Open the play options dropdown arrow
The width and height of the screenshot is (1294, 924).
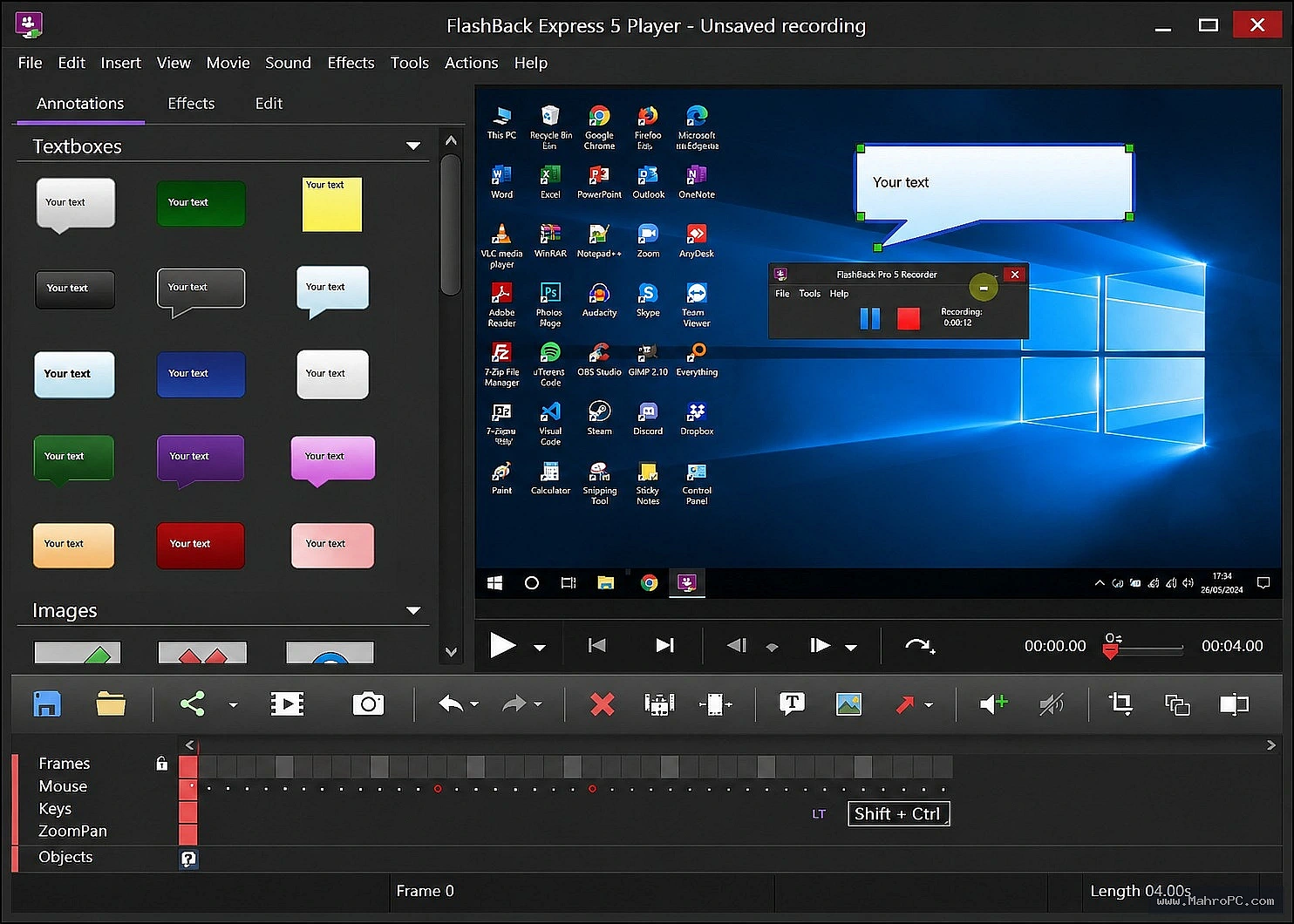pos(540,648)
